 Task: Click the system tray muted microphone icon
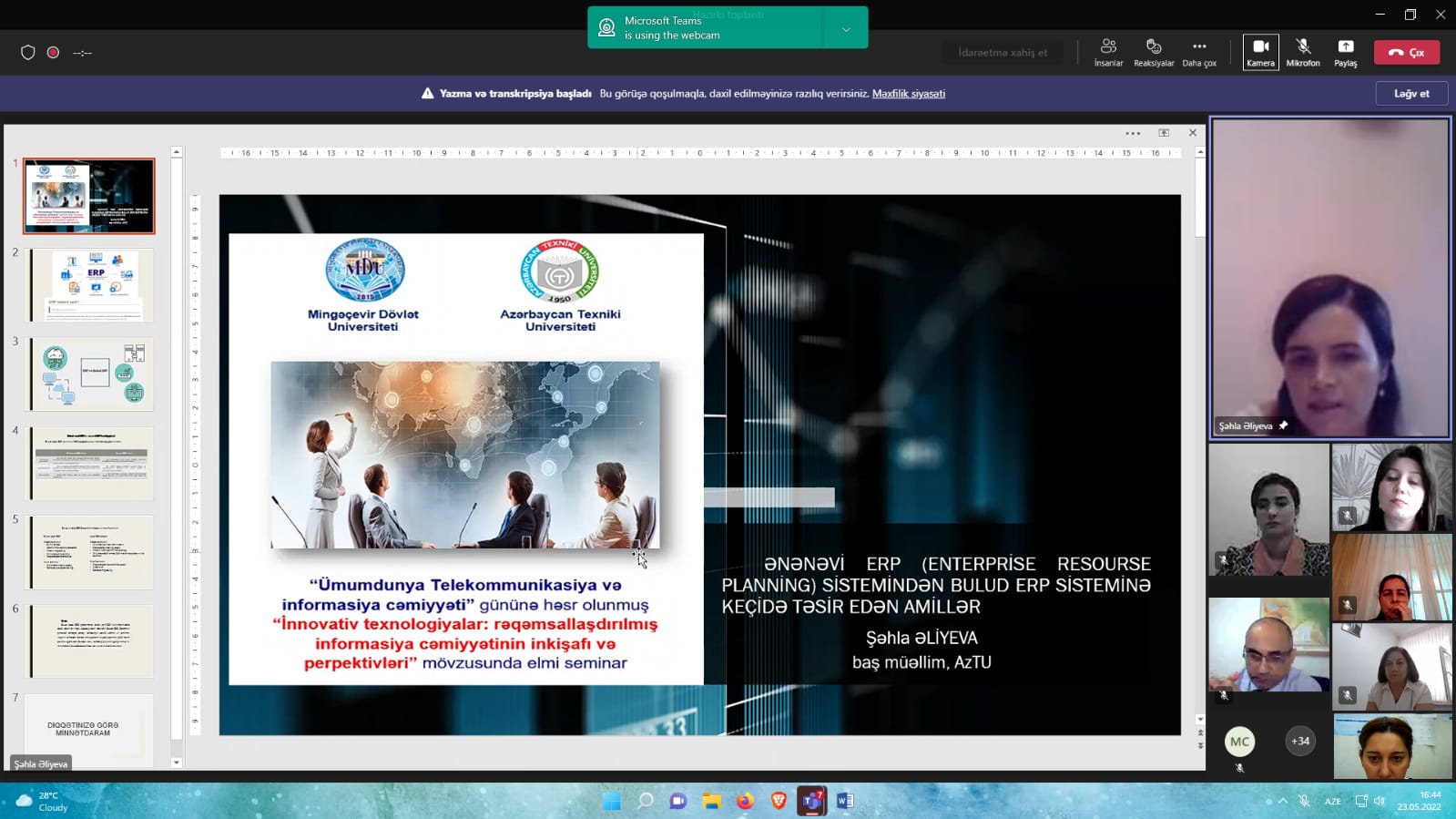pyautogui.click(x=1305, y=801)
